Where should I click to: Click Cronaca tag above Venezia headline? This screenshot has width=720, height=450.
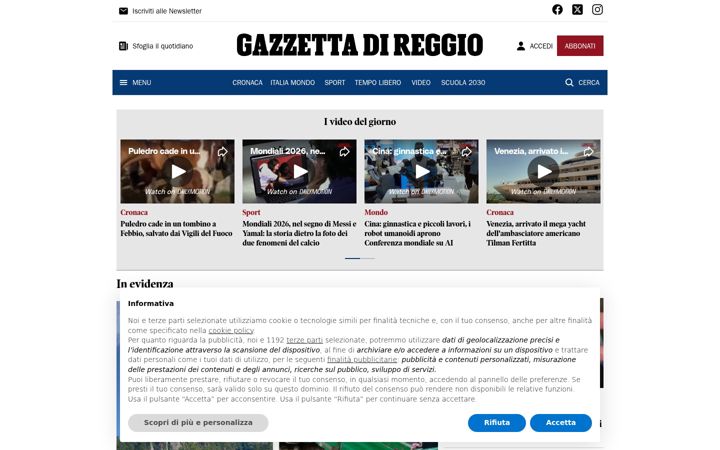pos(500,213)
